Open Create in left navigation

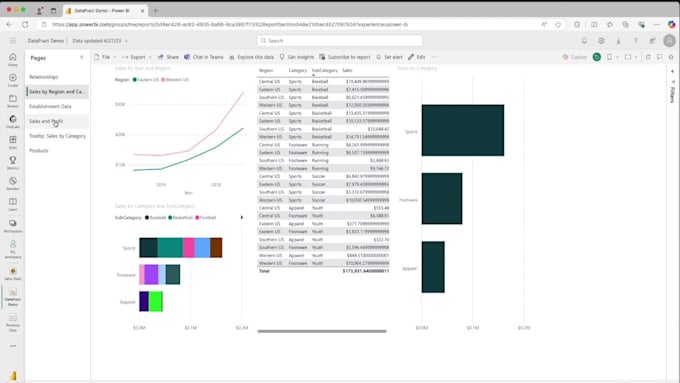[x=13, y=80]
